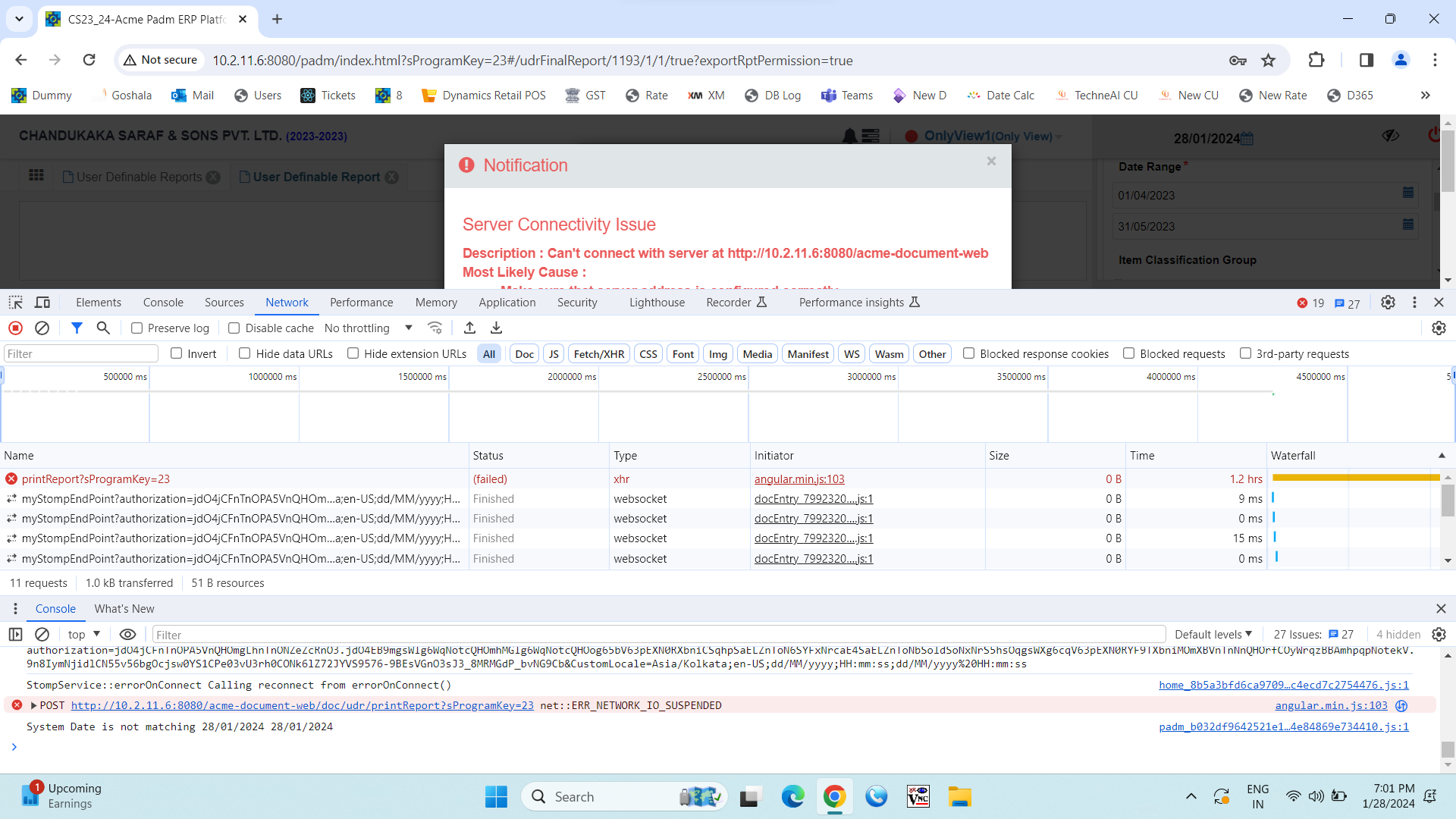Image resolution: width=1456 pixels, height=819 pixels.
Task: Bookmark this page with the star icon
Action: click(x=1268, y=60)
